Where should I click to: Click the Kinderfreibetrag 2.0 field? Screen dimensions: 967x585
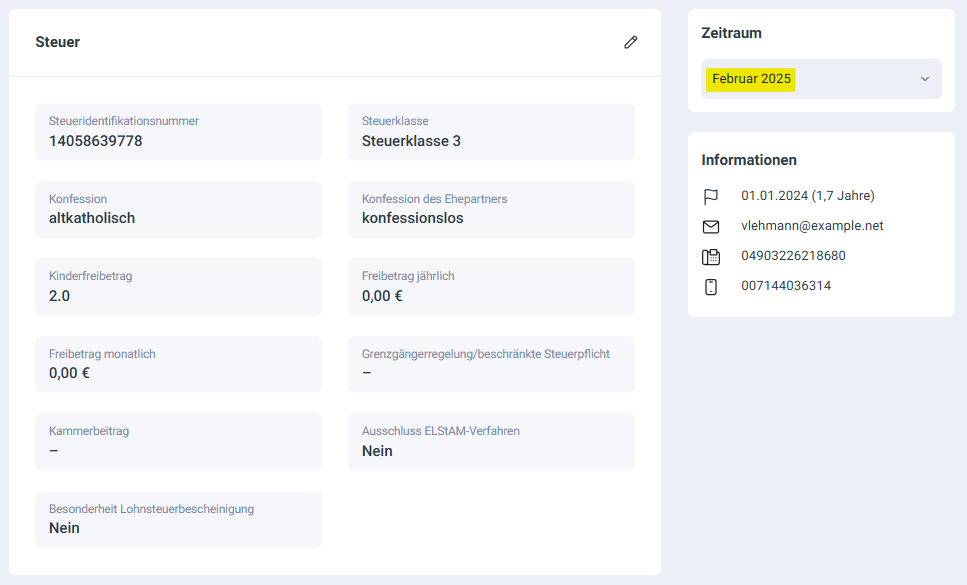click(178, 287)
